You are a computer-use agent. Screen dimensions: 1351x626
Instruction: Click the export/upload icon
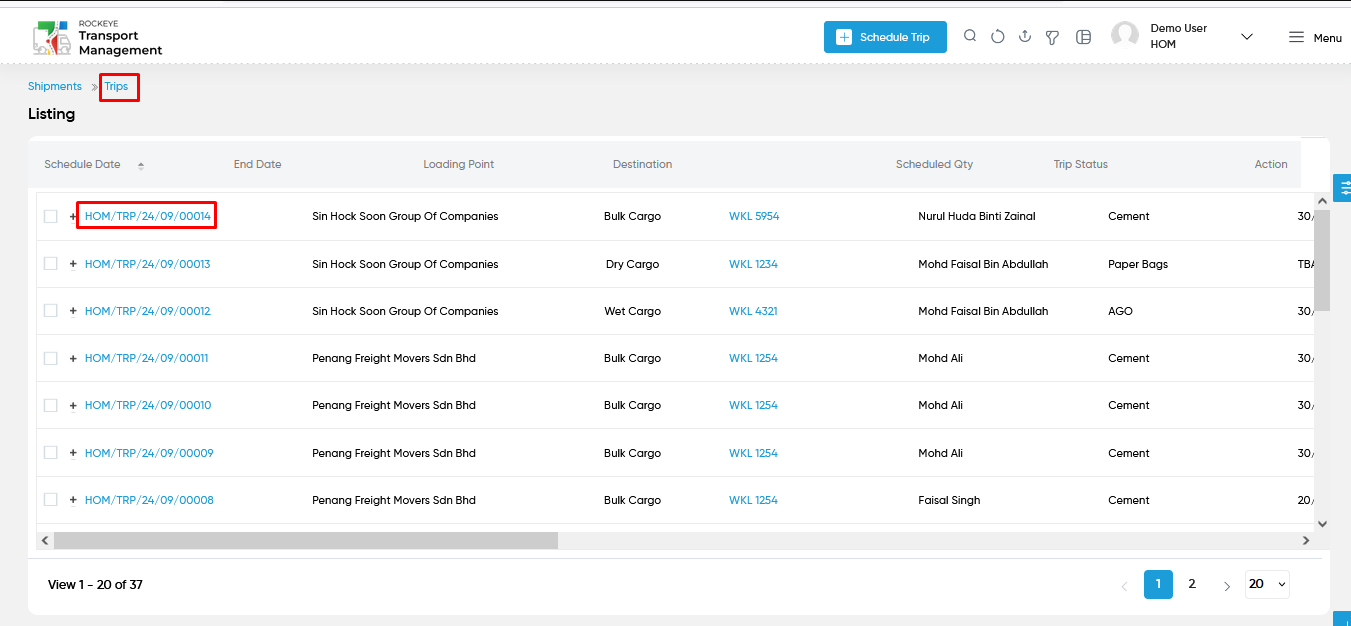(x=1025, y=36)
